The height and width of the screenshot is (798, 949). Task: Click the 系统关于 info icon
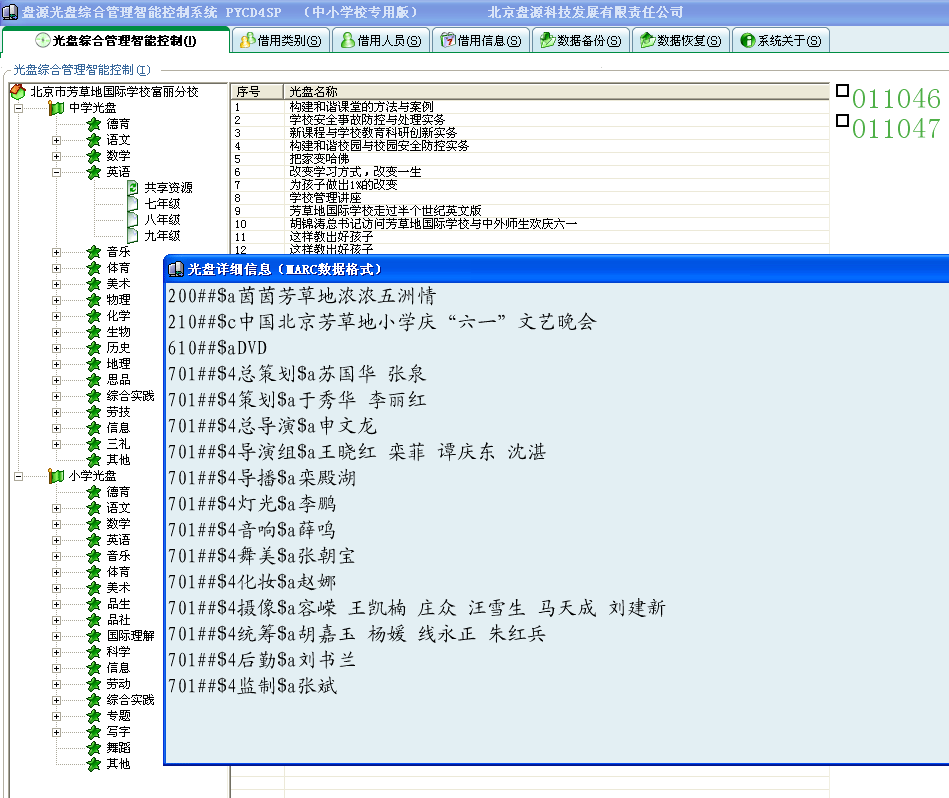pyautogui.click(x=748, y=41)
